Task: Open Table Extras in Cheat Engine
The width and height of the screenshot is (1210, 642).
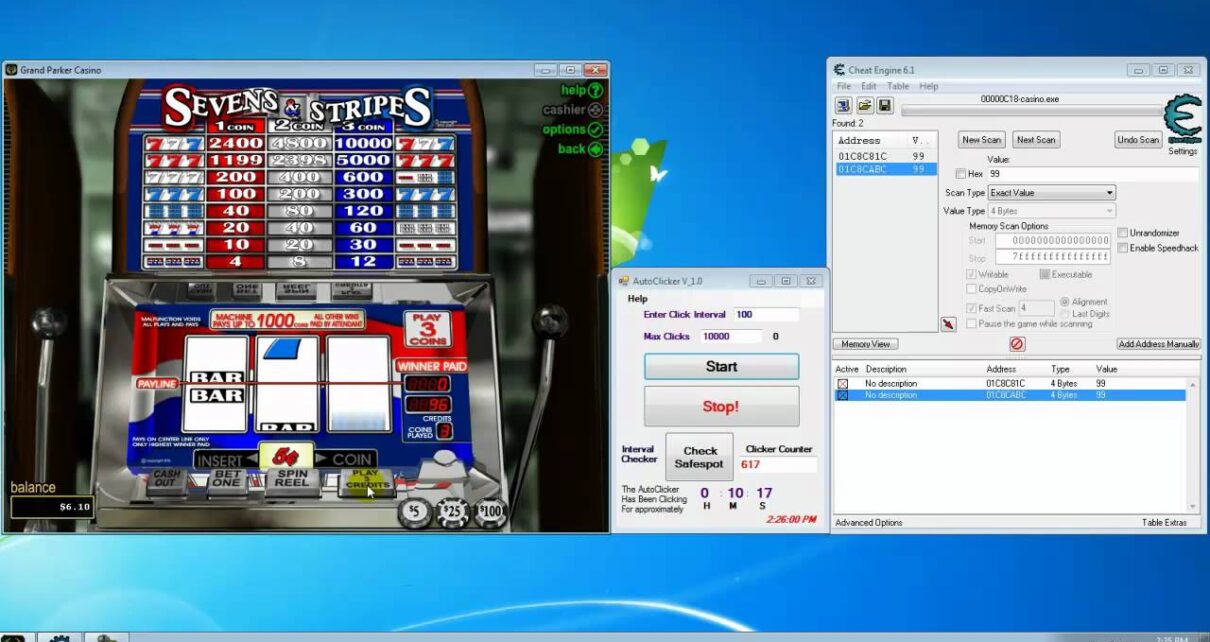Action: (1164, 523)
